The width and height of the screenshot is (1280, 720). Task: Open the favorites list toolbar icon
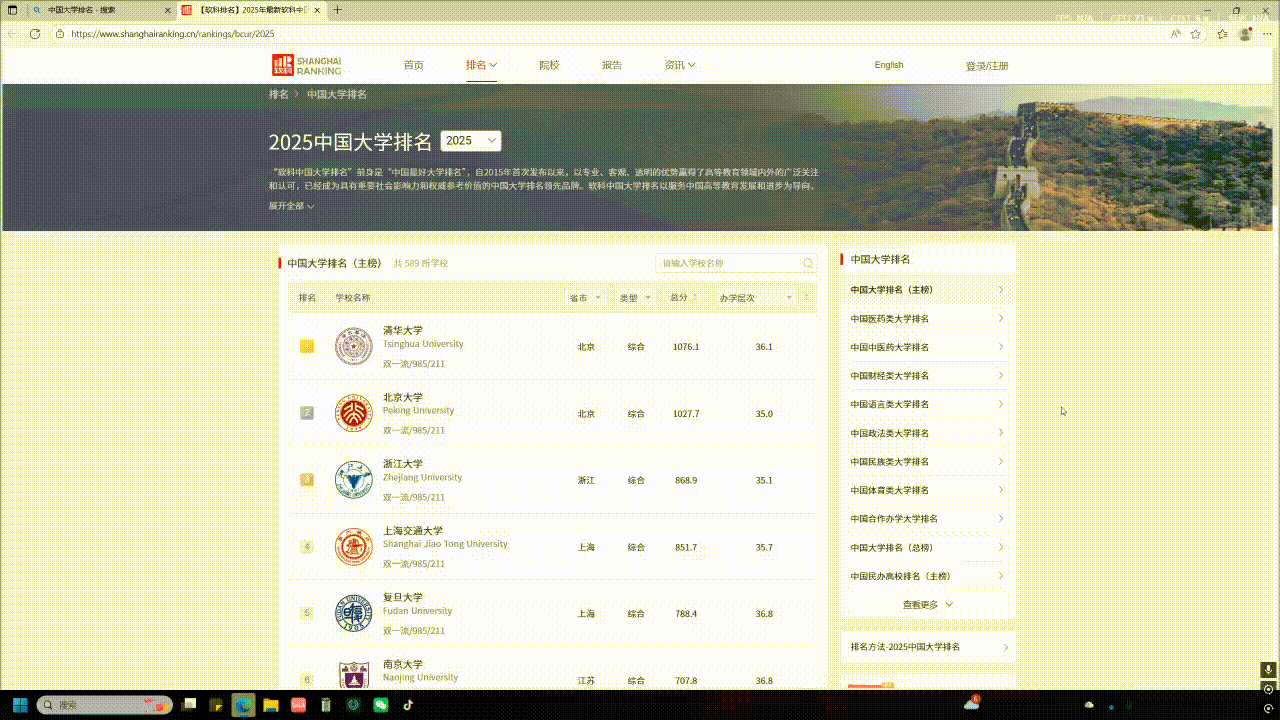pyautogui.click(x=1222, y=33)
